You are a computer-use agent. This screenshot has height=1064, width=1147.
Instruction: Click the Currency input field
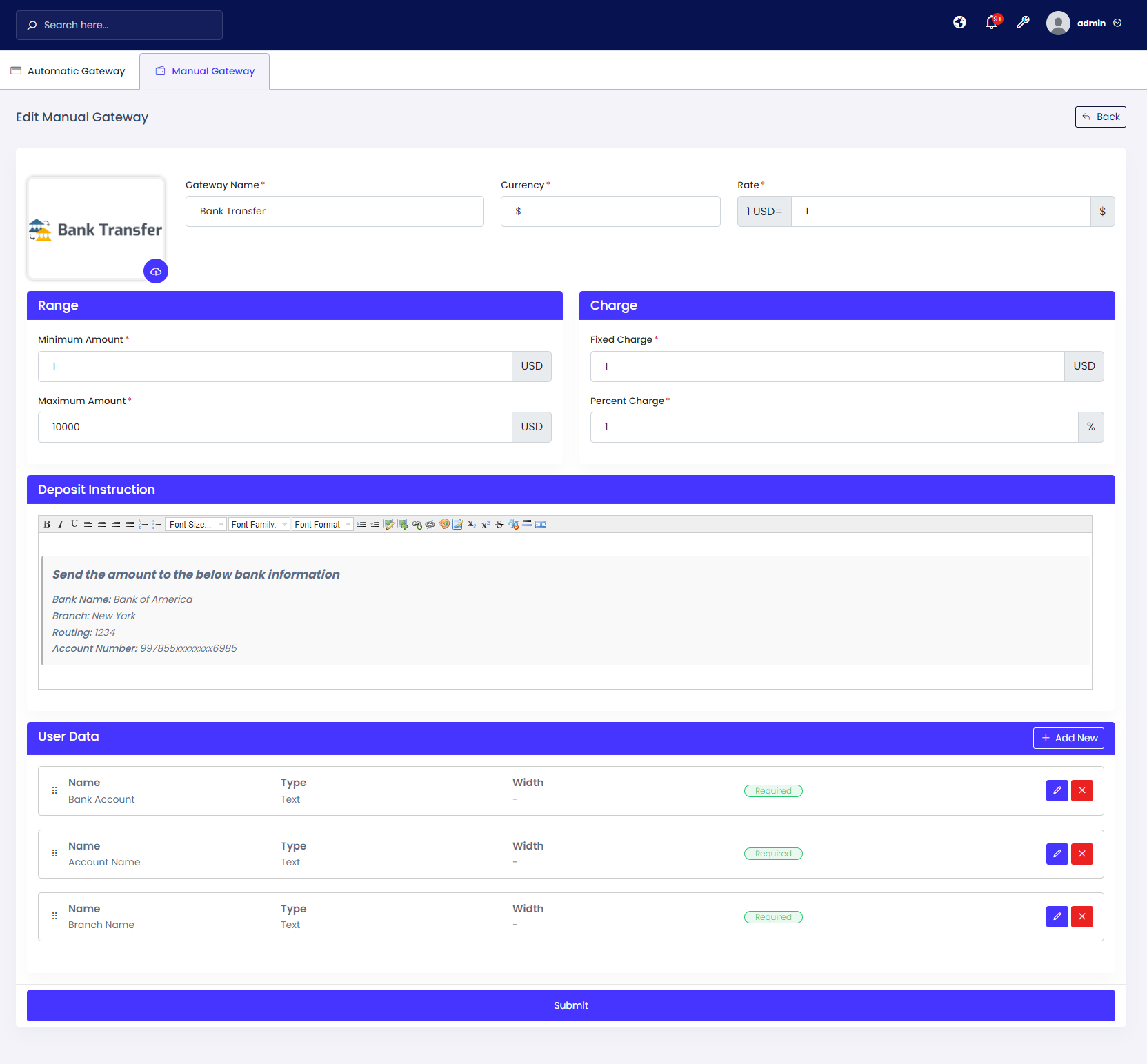pos(610,211)
